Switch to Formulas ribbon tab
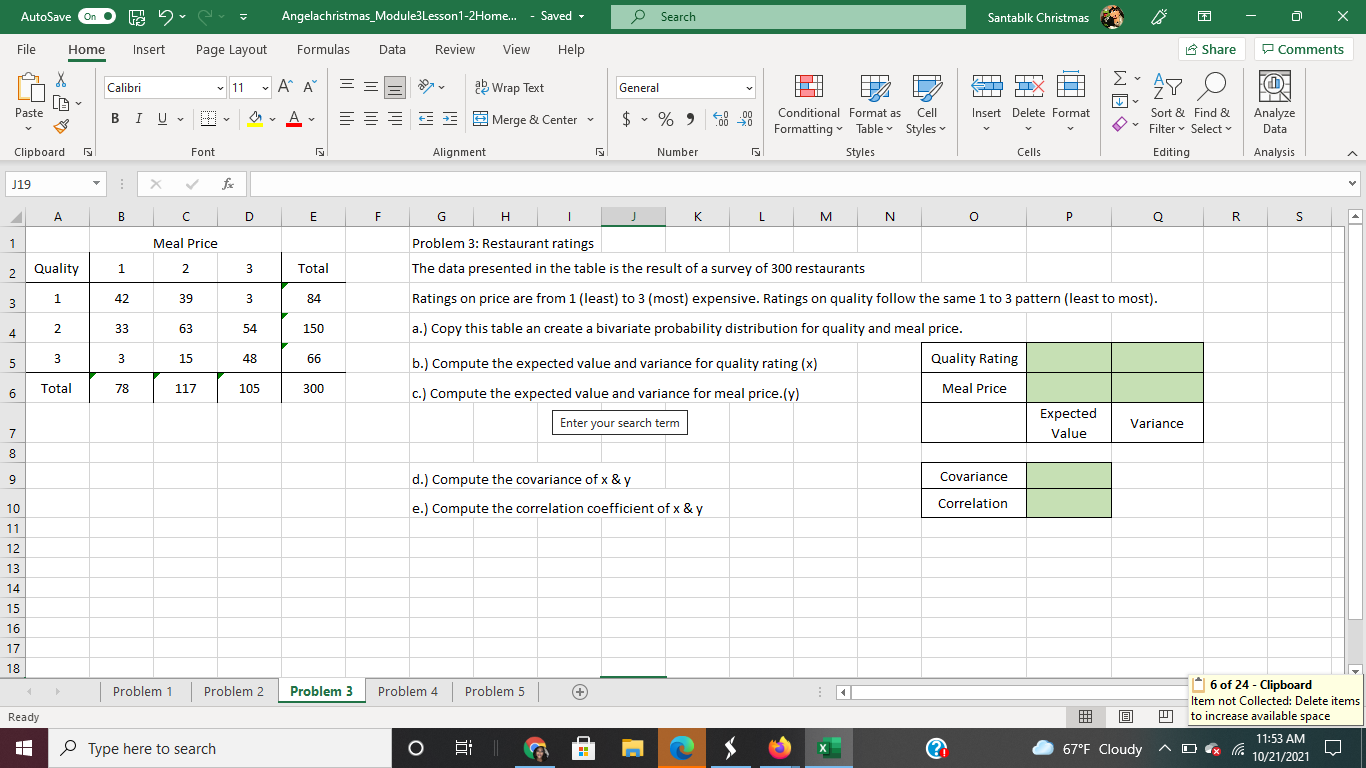The height and width of the screenshot is (768, 1366). click(x=323, y=49)
